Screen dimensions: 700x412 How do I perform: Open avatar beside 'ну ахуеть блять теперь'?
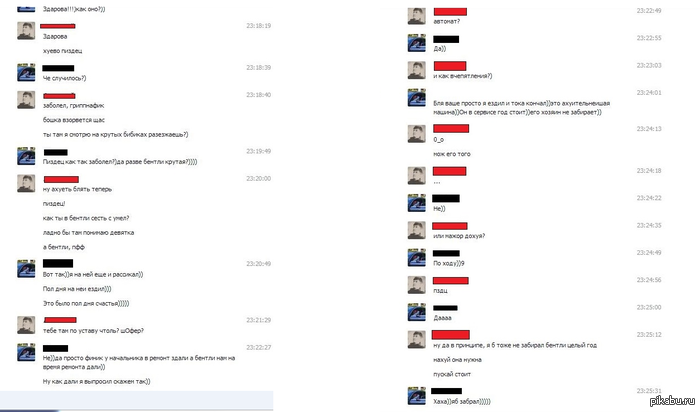click(x=26, y=183)
